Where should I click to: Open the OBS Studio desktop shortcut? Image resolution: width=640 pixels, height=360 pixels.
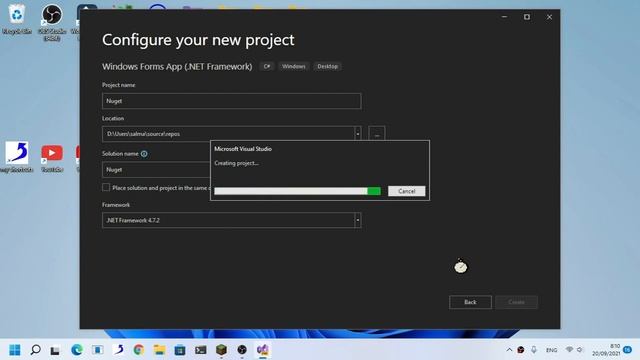52,21
